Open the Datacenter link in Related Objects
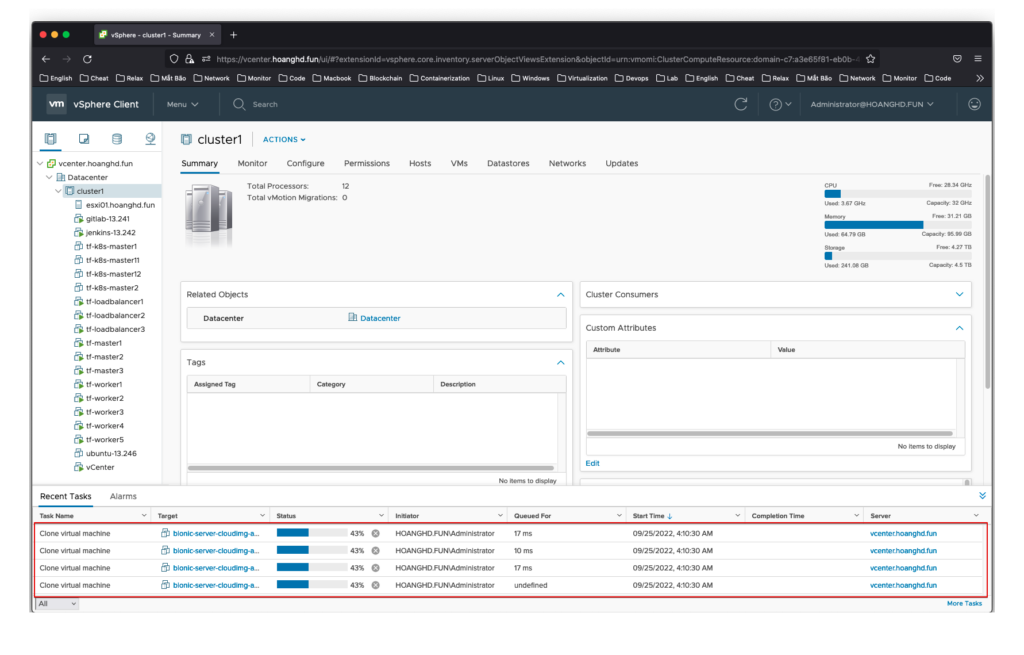This screenshot has width=1024, height=655. pyautogui.click(x=380, y=318)
